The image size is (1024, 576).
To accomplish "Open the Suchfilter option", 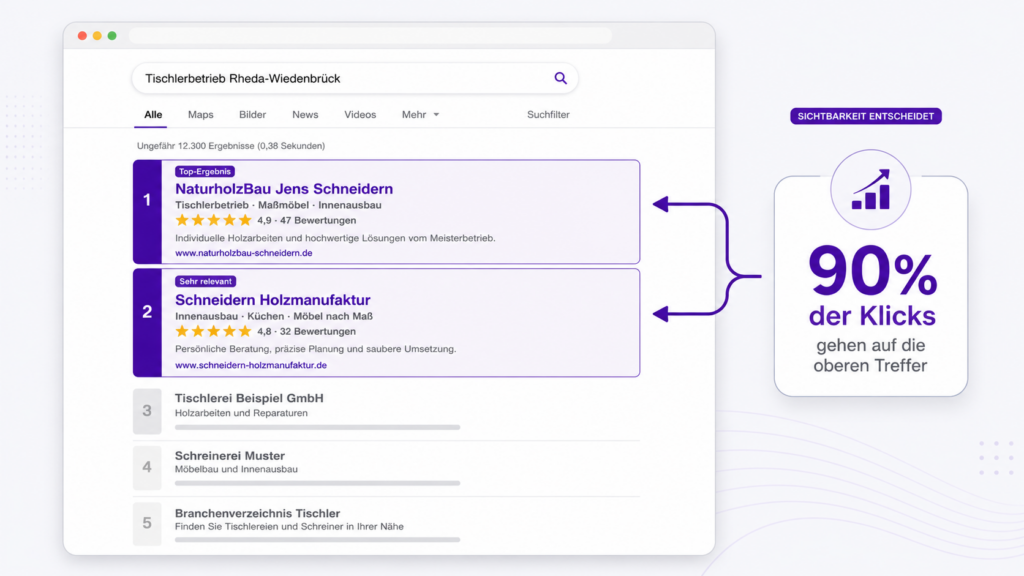I will 548,114.
